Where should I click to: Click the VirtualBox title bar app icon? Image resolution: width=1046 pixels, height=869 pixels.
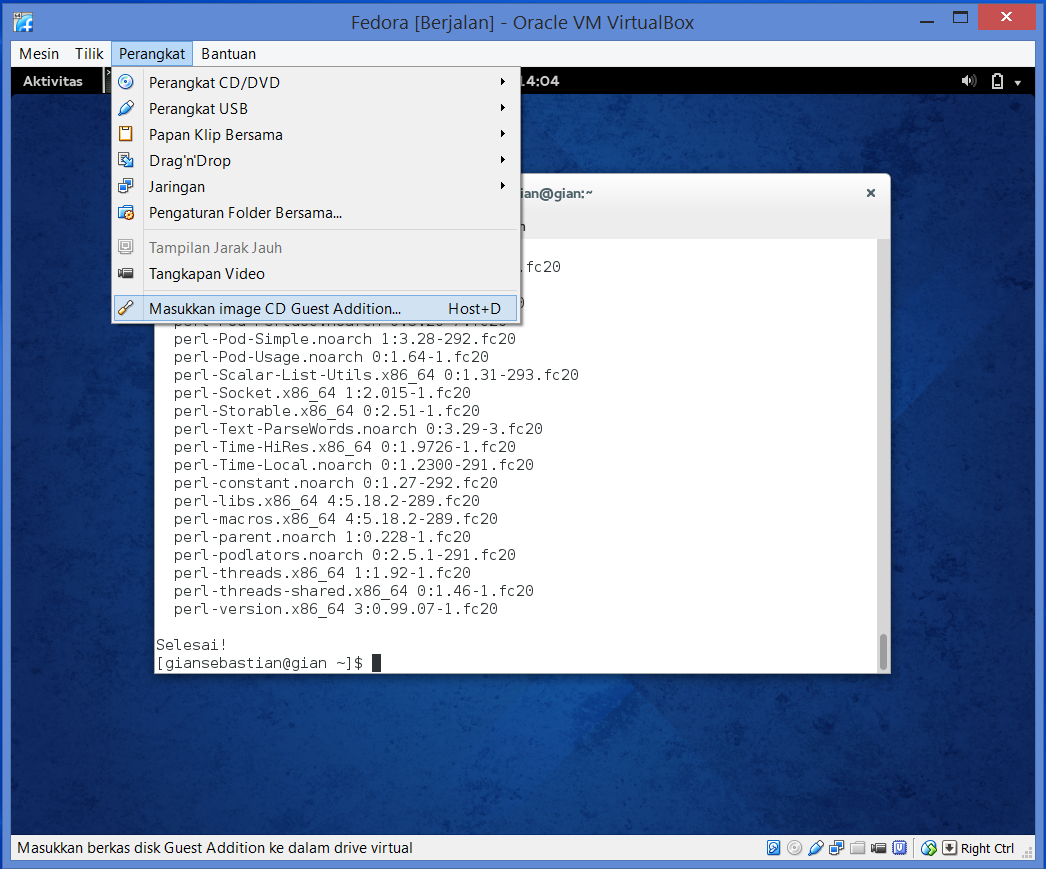23,22
